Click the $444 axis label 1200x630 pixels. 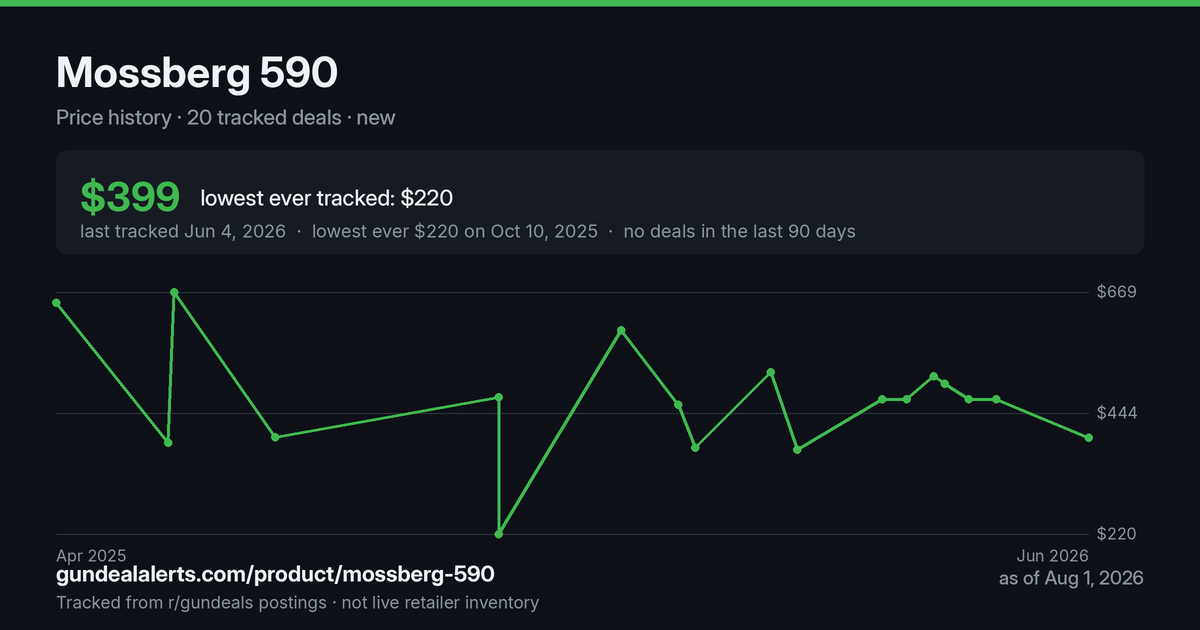(1117, 413)
